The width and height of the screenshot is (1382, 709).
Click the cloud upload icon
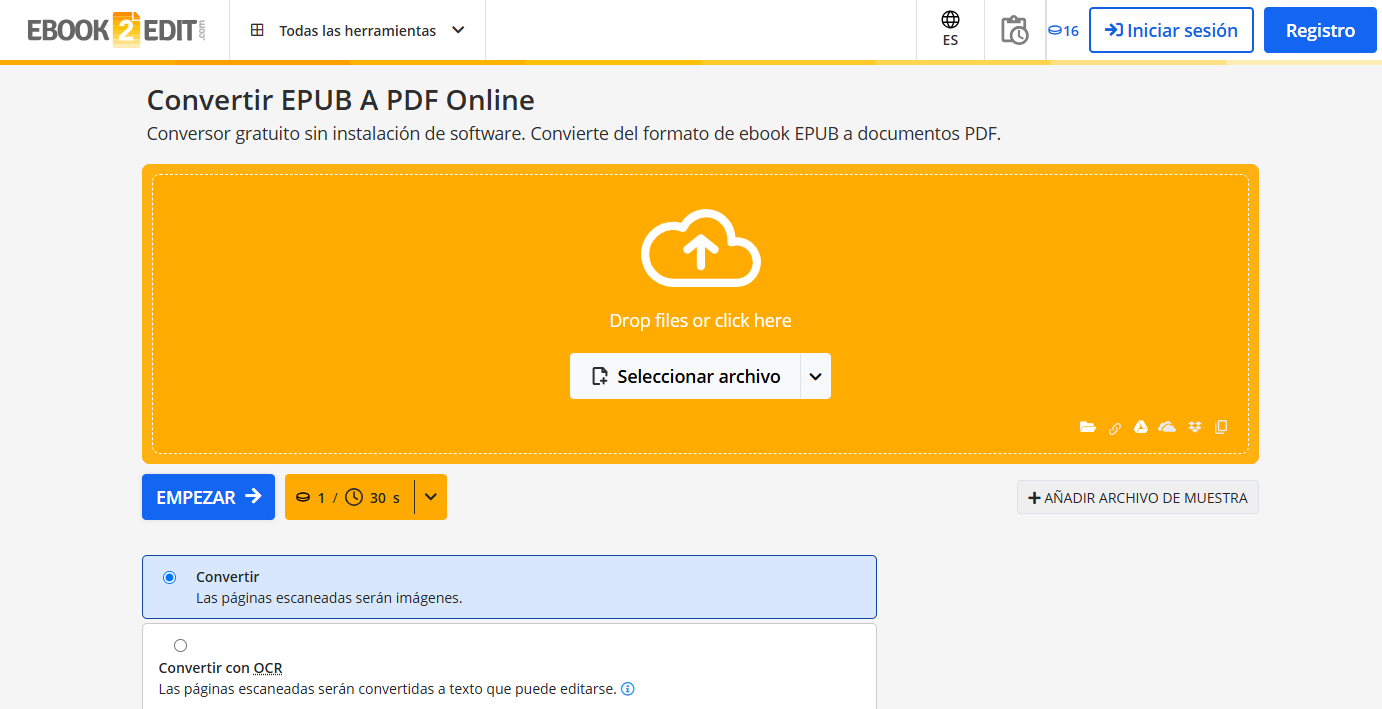click(700, 250)
